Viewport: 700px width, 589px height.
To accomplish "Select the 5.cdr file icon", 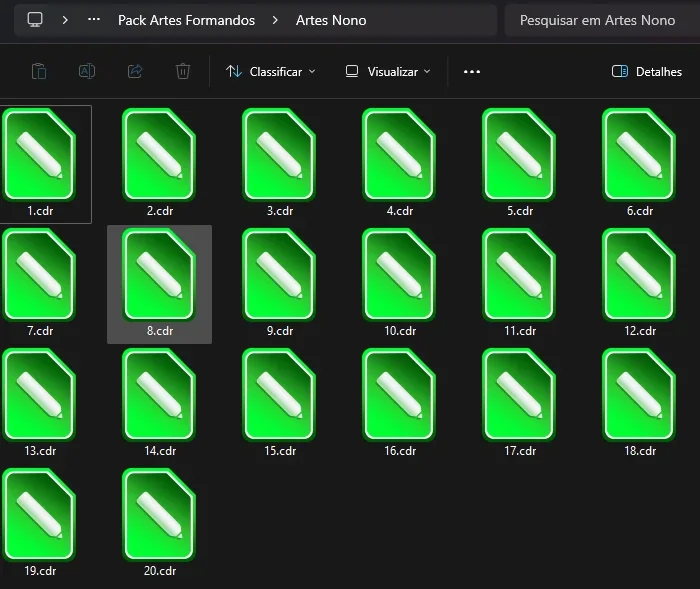I will (520, 154).
